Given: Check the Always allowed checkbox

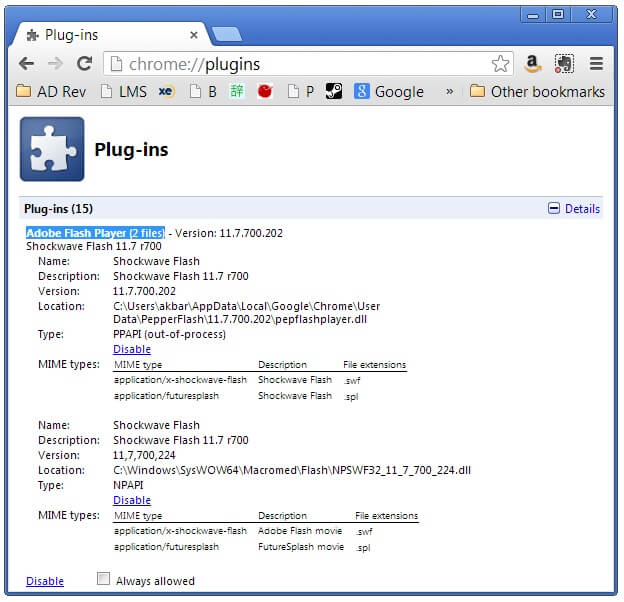Looking at the screenshot, I should click(103, 579).
